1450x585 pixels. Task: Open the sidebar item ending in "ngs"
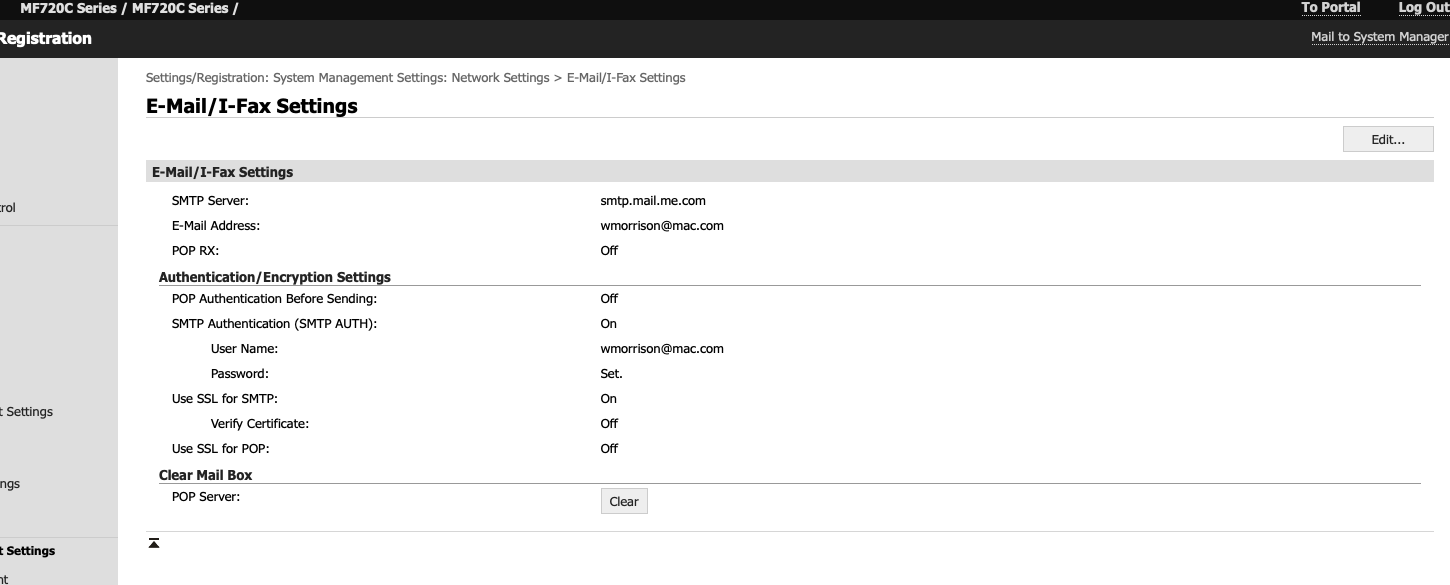(10, 484)
